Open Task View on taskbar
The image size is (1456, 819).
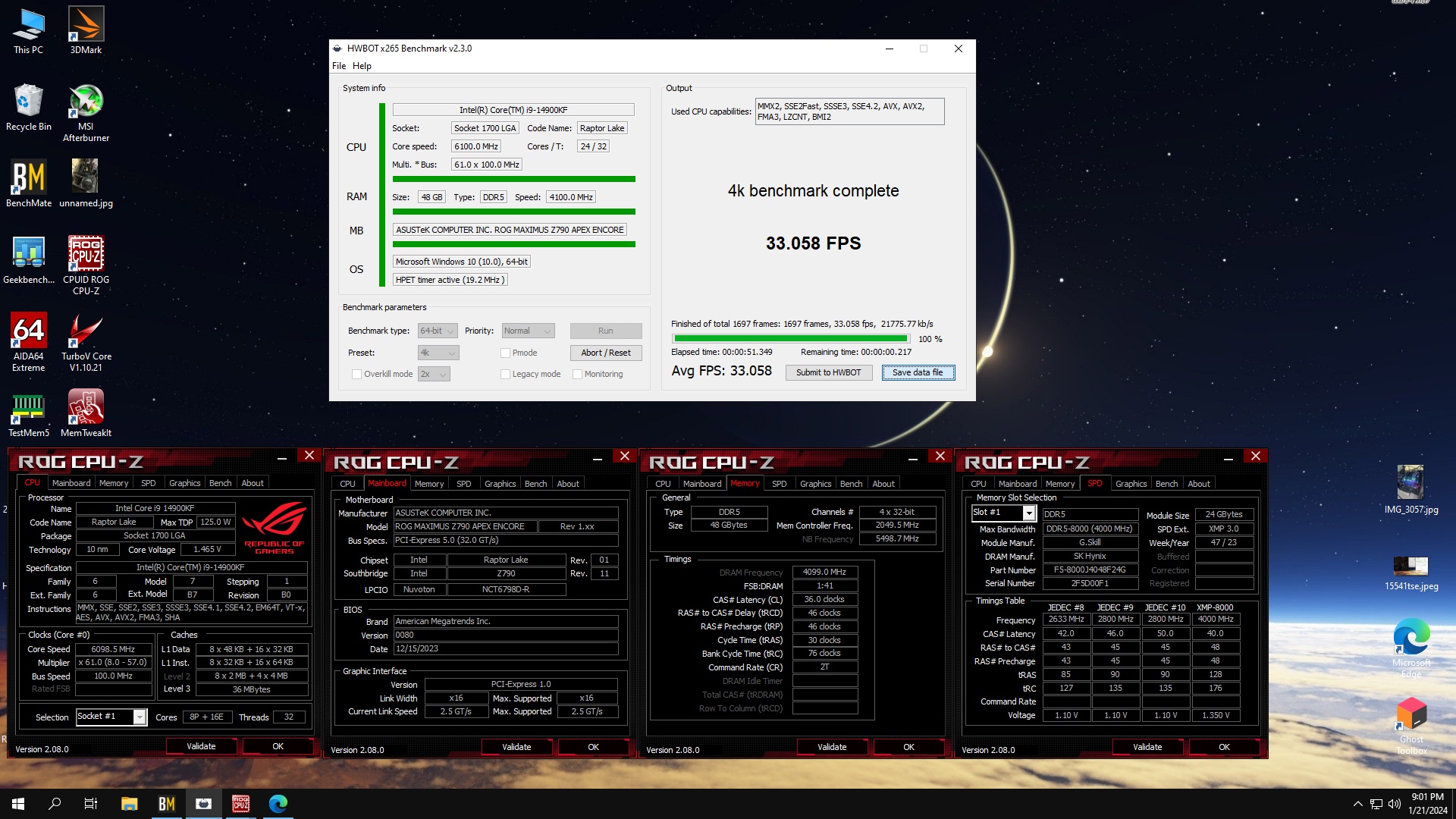pos(91,804)
